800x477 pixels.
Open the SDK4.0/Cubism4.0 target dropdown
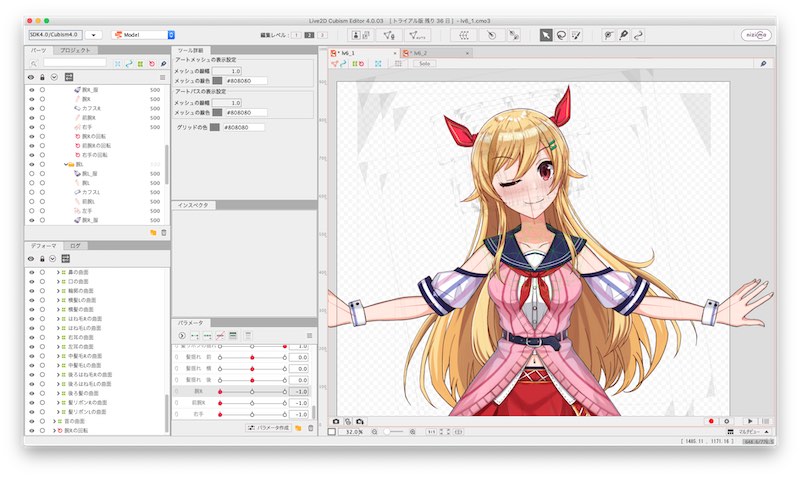coord(93,35)
